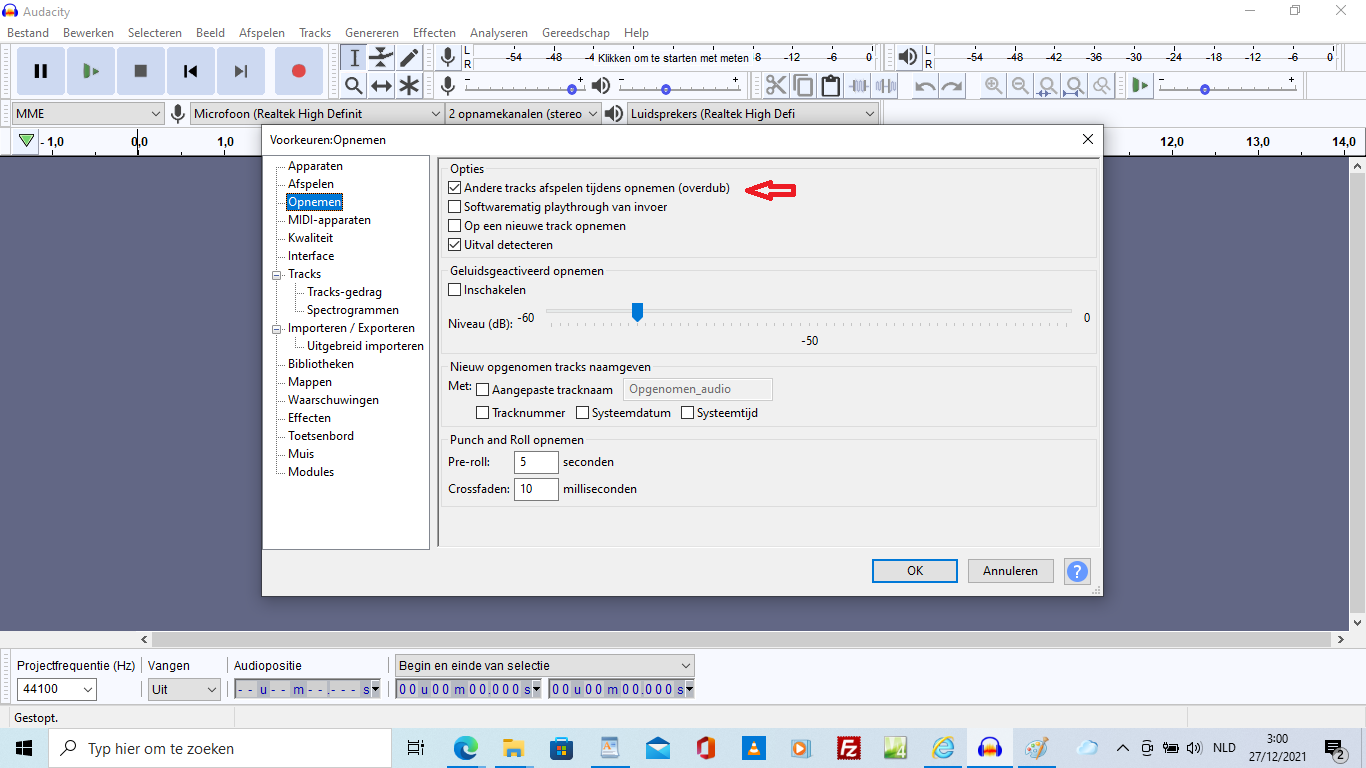1366x768 pixels.
Task: Open the Vangen Uit dropdown
Action: click(x=184, y=689)
